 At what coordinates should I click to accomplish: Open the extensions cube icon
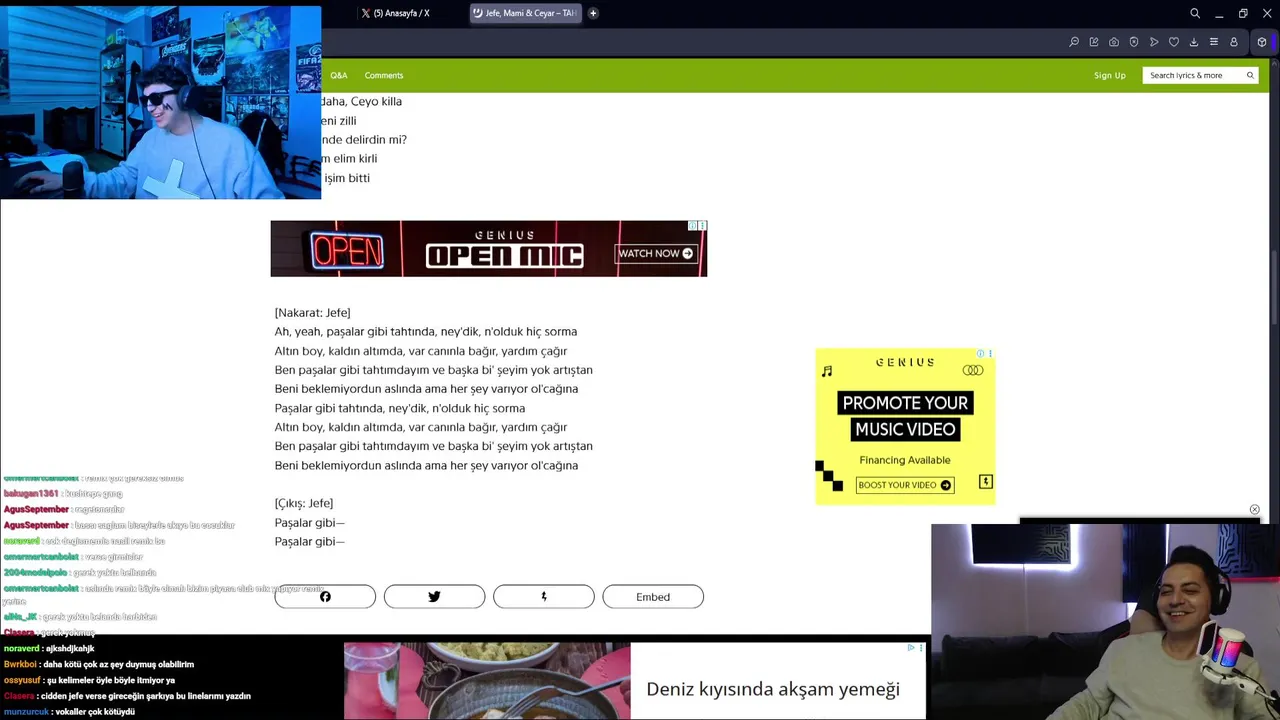pyautogui.click(x=1262, y=42)
